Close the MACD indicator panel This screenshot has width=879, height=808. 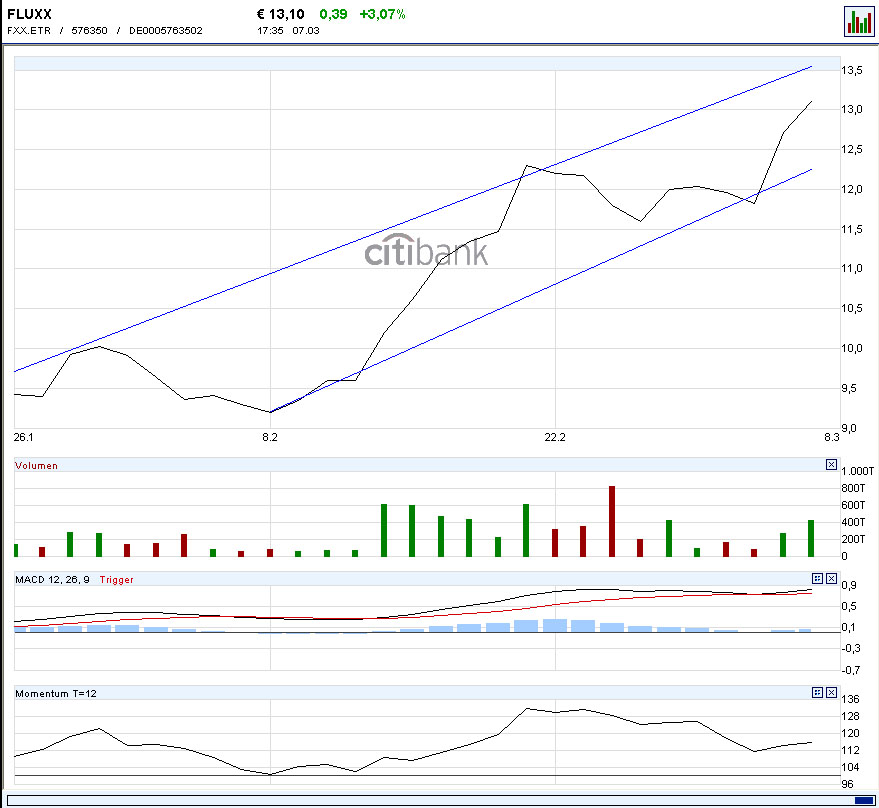(x=831, y=578)
